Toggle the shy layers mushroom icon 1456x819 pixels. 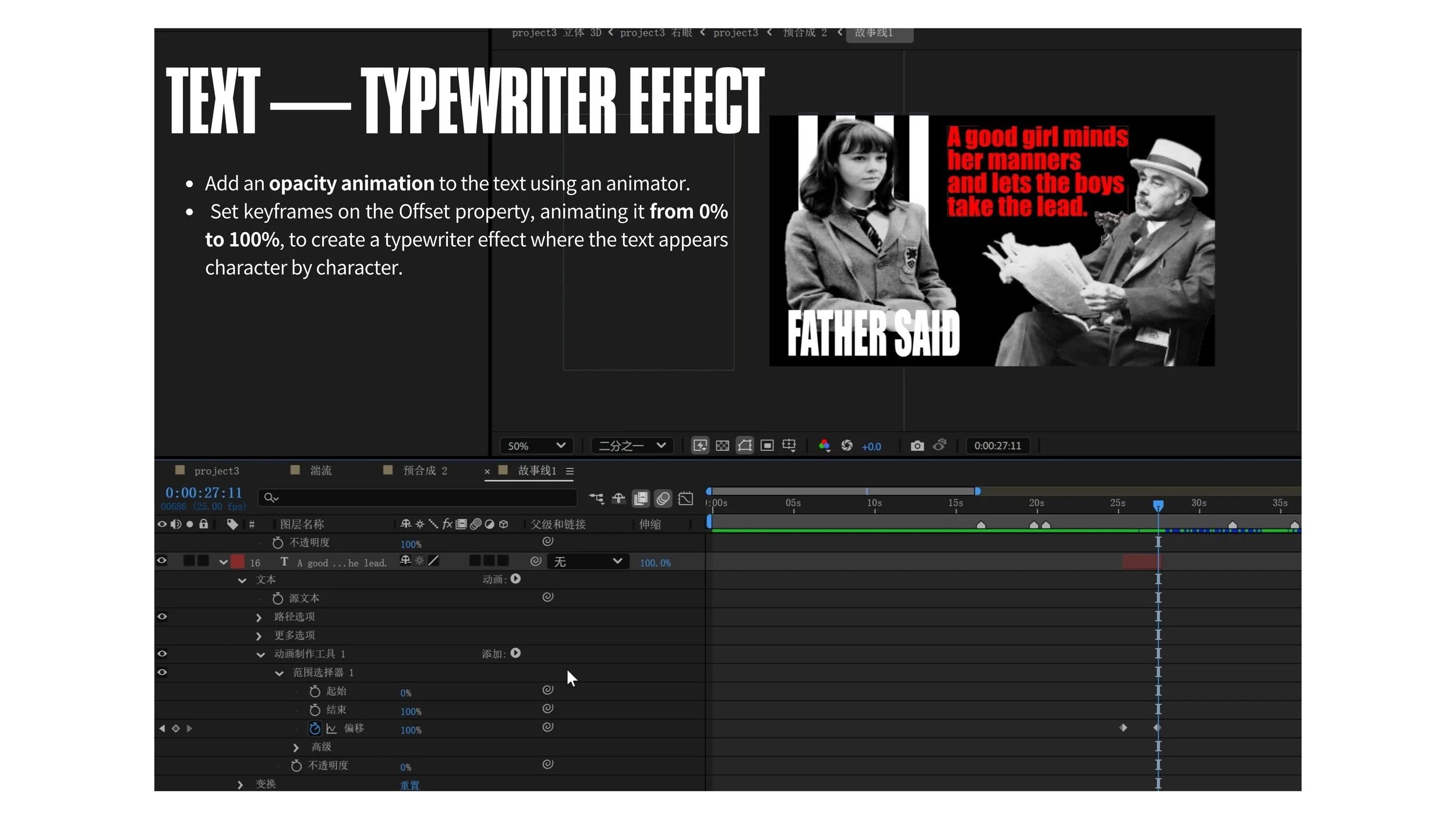(618, 499)
